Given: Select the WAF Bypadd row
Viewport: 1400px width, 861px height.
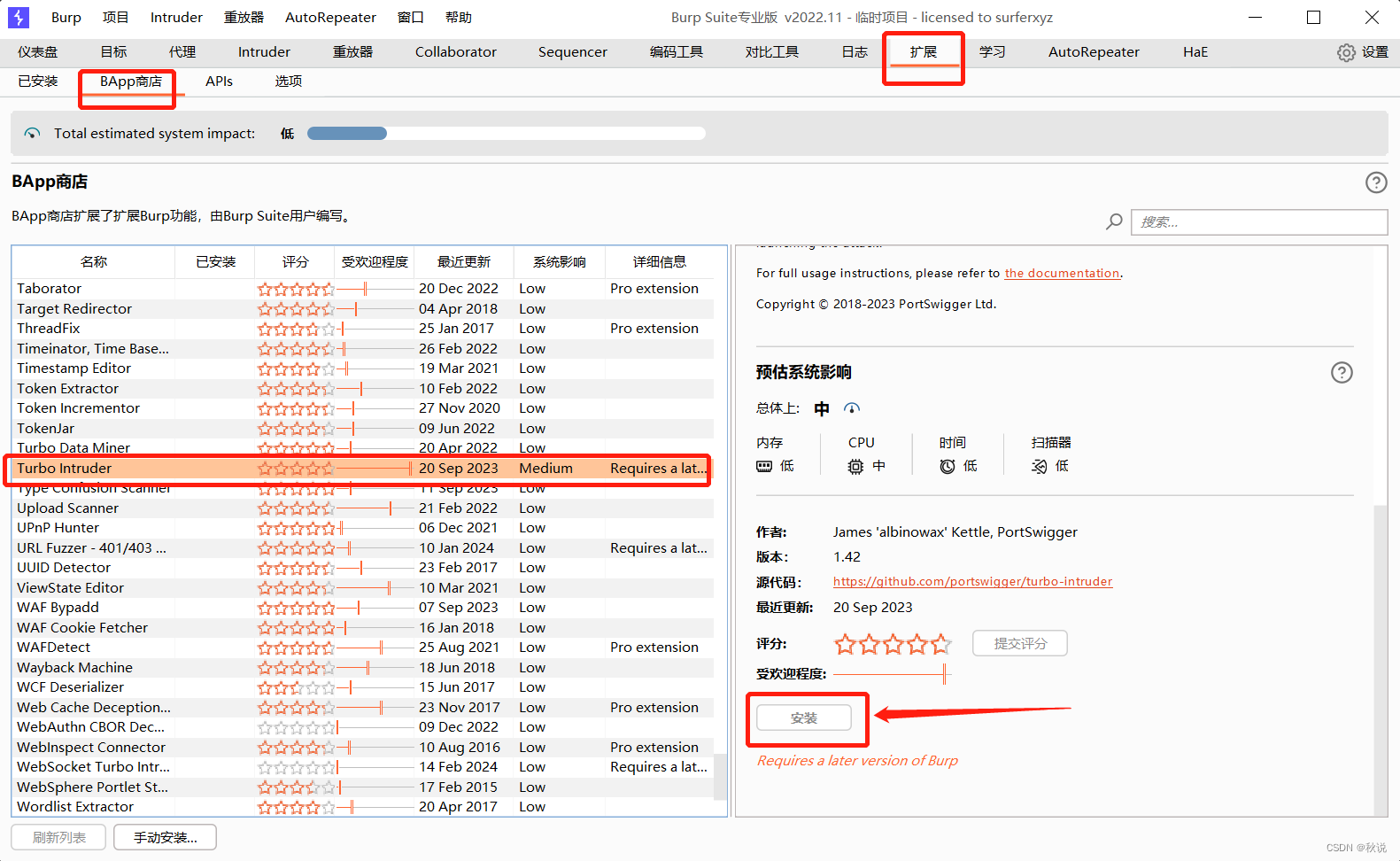Looking at the screenshot, I should pyautogui.click(x=363, y=608).
